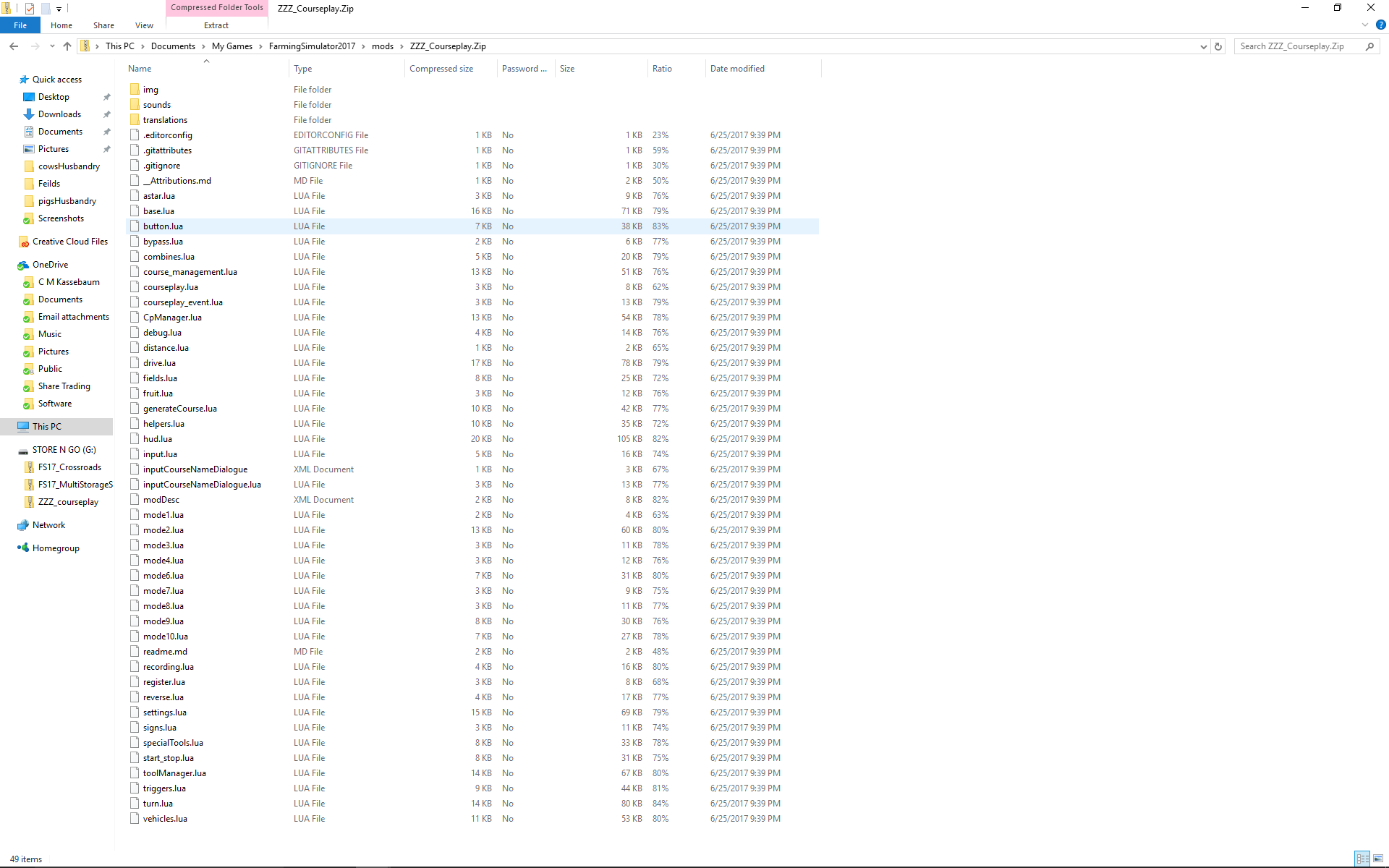Click the Forward navigation arrow
The image size is (1389, 868).
[x=35, y=46]
